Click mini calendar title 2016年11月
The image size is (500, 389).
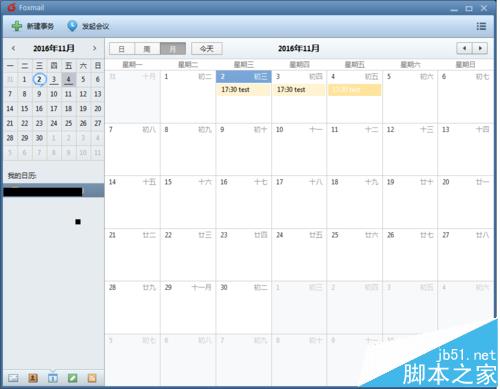[x=54, y=48]
